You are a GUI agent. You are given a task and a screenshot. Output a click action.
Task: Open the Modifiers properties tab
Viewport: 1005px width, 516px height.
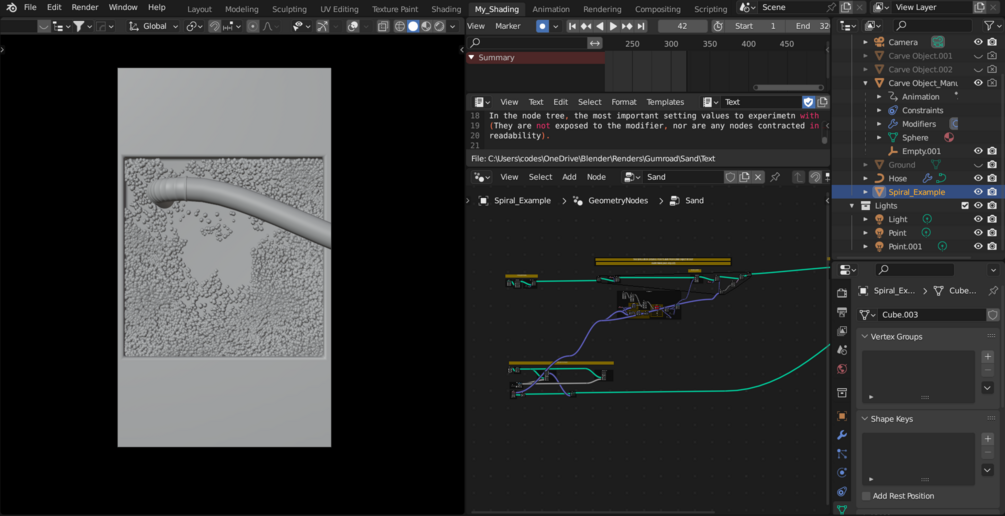pos(842,435)
